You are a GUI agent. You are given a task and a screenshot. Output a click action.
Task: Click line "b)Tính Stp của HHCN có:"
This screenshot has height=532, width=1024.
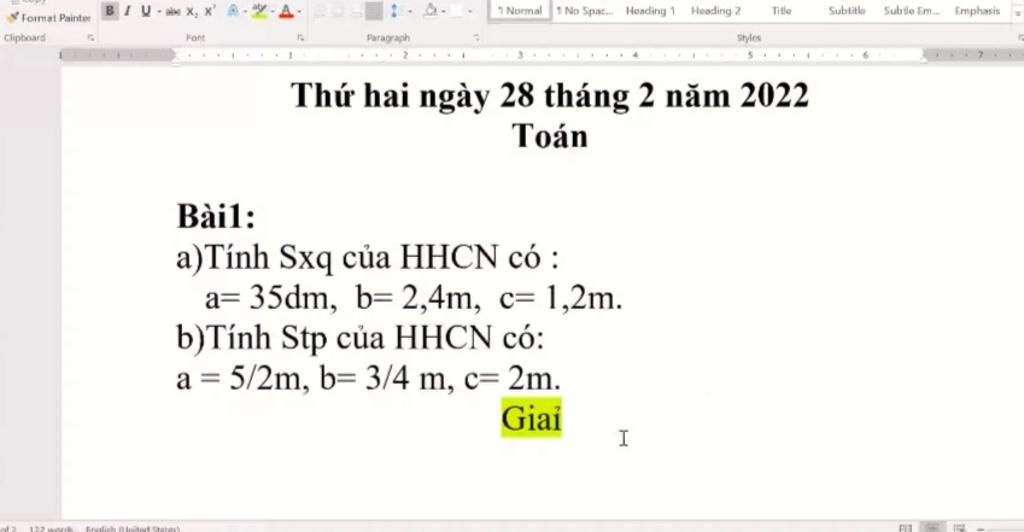[360, 338]
